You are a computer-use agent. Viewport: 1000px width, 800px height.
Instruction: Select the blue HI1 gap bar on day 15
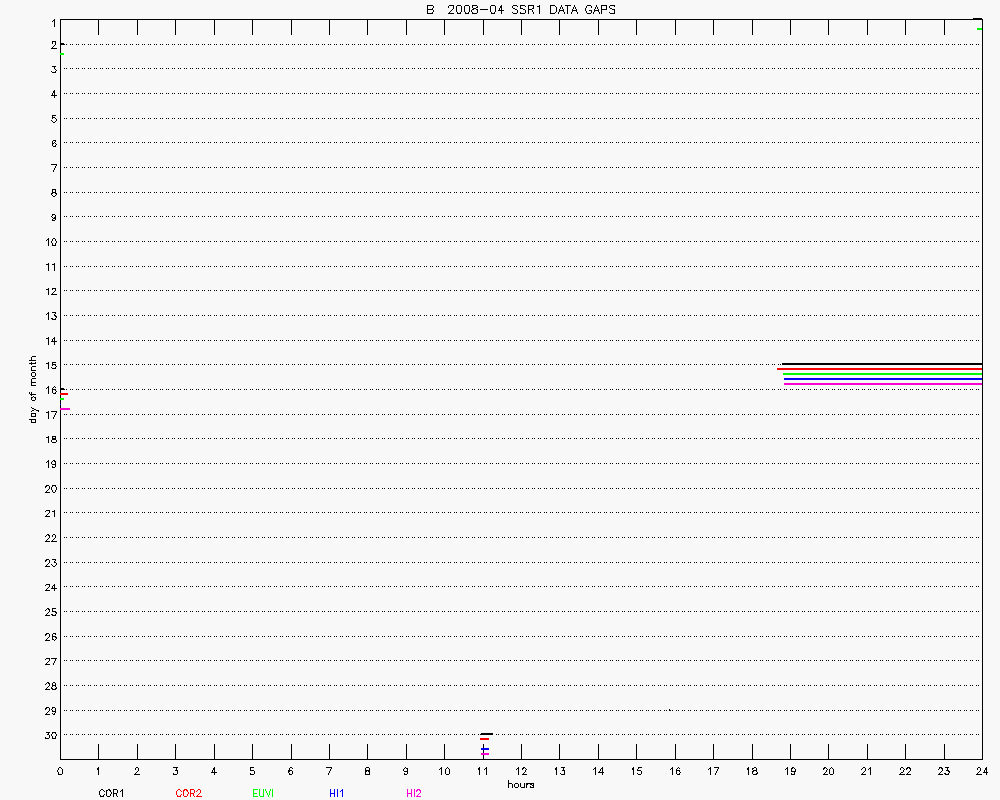[880, 379]
